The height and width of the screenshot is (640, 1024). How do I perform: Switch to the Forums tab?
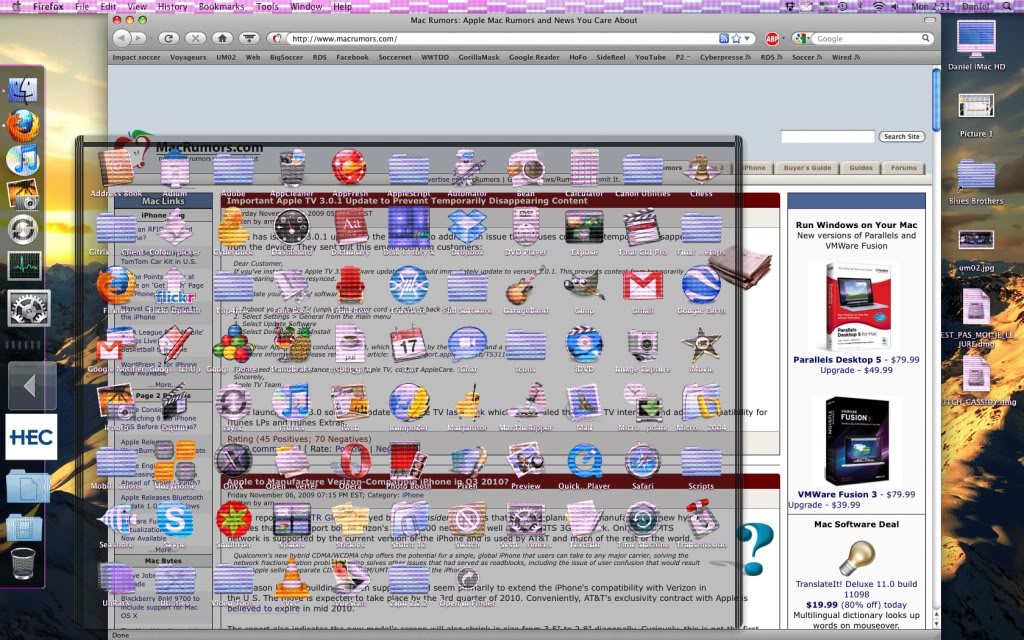(903, 168)
